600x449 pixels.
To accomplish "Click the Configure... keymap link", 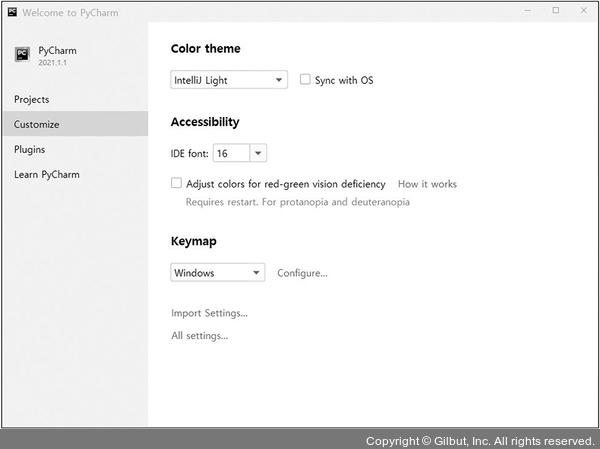I will point(302,273).
